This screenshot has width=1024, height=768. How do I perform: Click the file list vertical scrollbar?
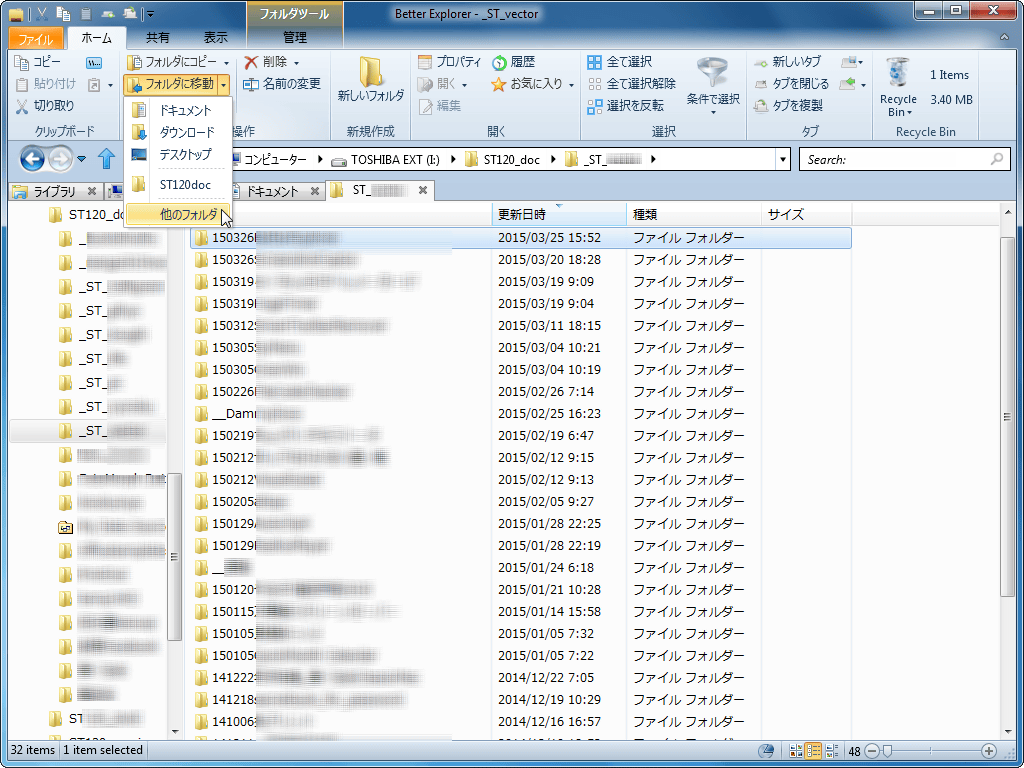(x=1007, y=418)
